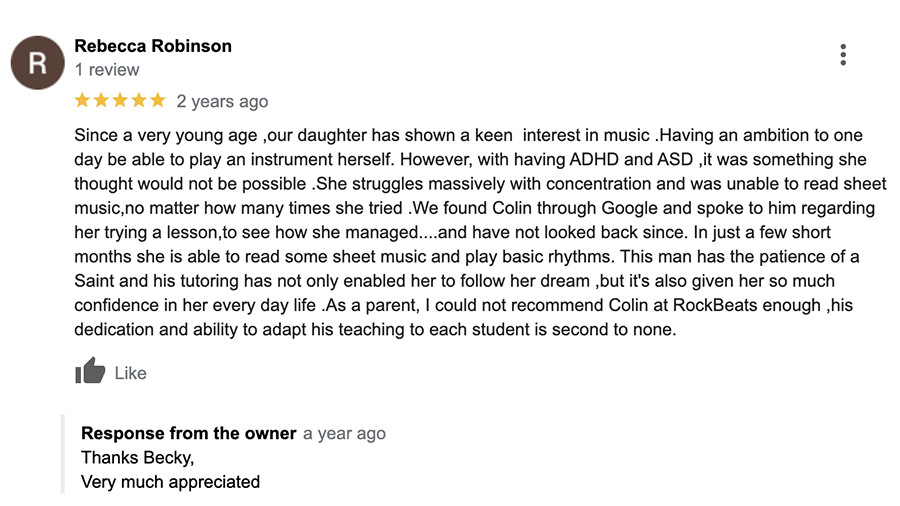Image resolution: width=900 pixels, height=506 pixels.
Task: Click the first gold rating star
Action: (x=82, y=100)
